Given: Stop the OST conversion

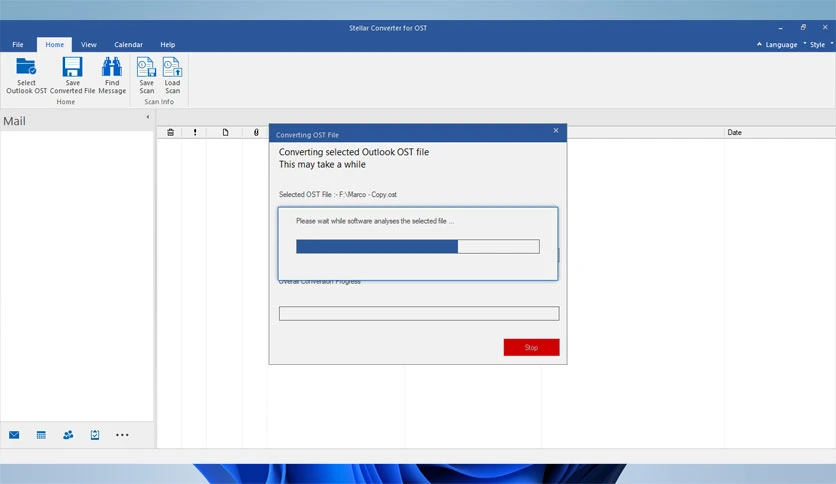Looking at the screenshot, I should coord(532,347).
